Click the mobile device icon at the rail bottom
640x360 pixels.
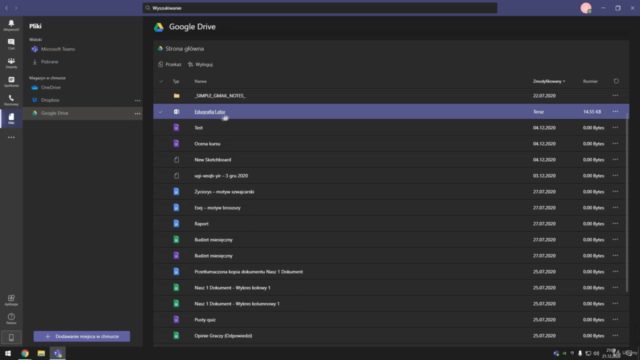tap(11, 338)
